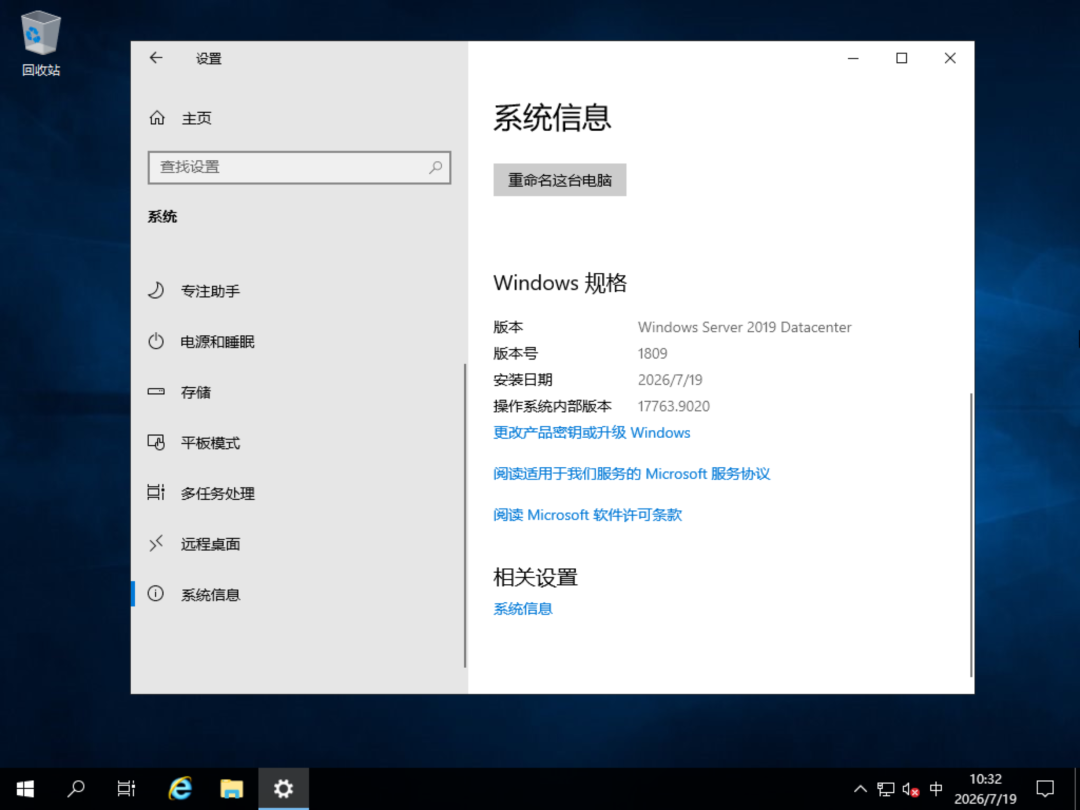Select text Windows Server 2019 Datacenter
Screen dimensions: 1080x810
pos(745,327)
